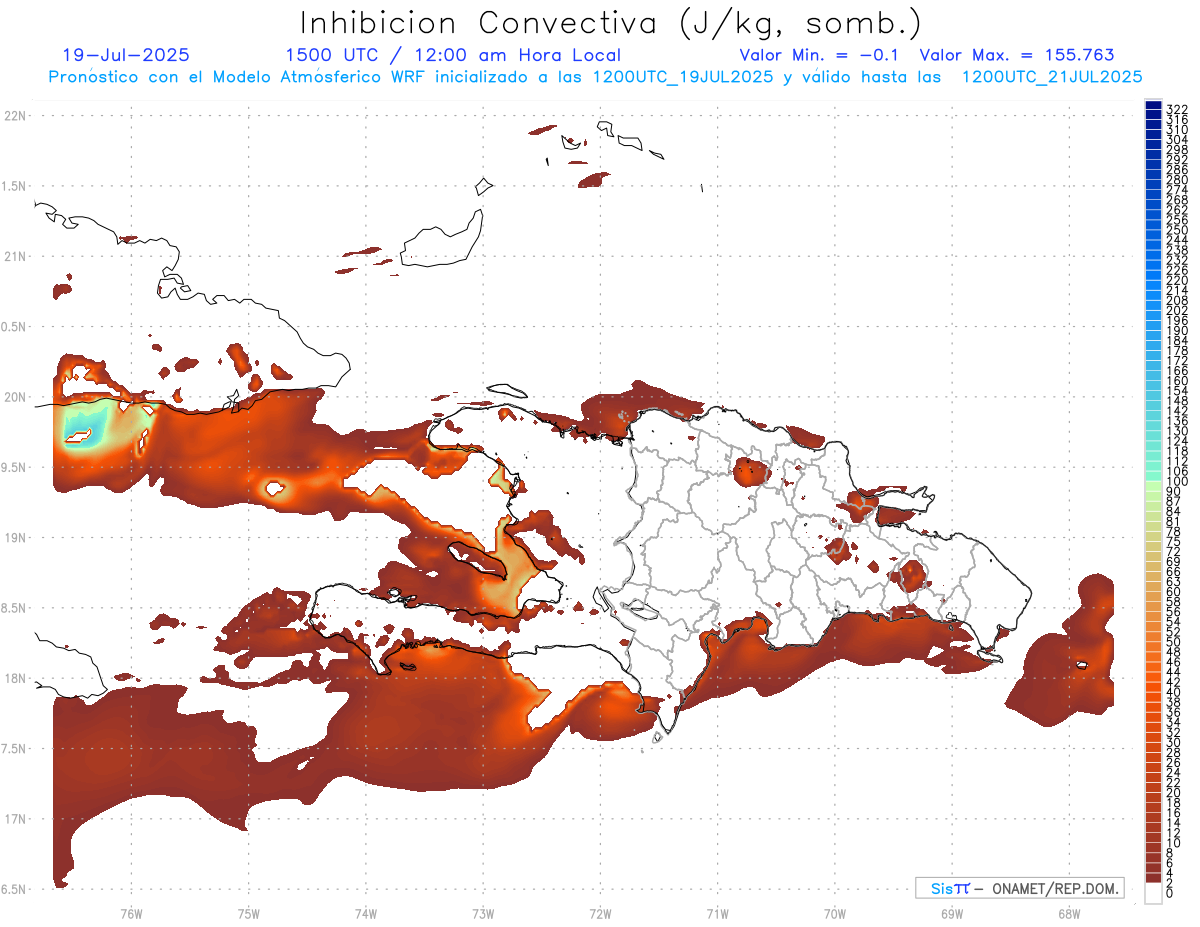Viewport: 1200px width, 927px height.
Task: Click the 76W longitude label
Action: 131,913
